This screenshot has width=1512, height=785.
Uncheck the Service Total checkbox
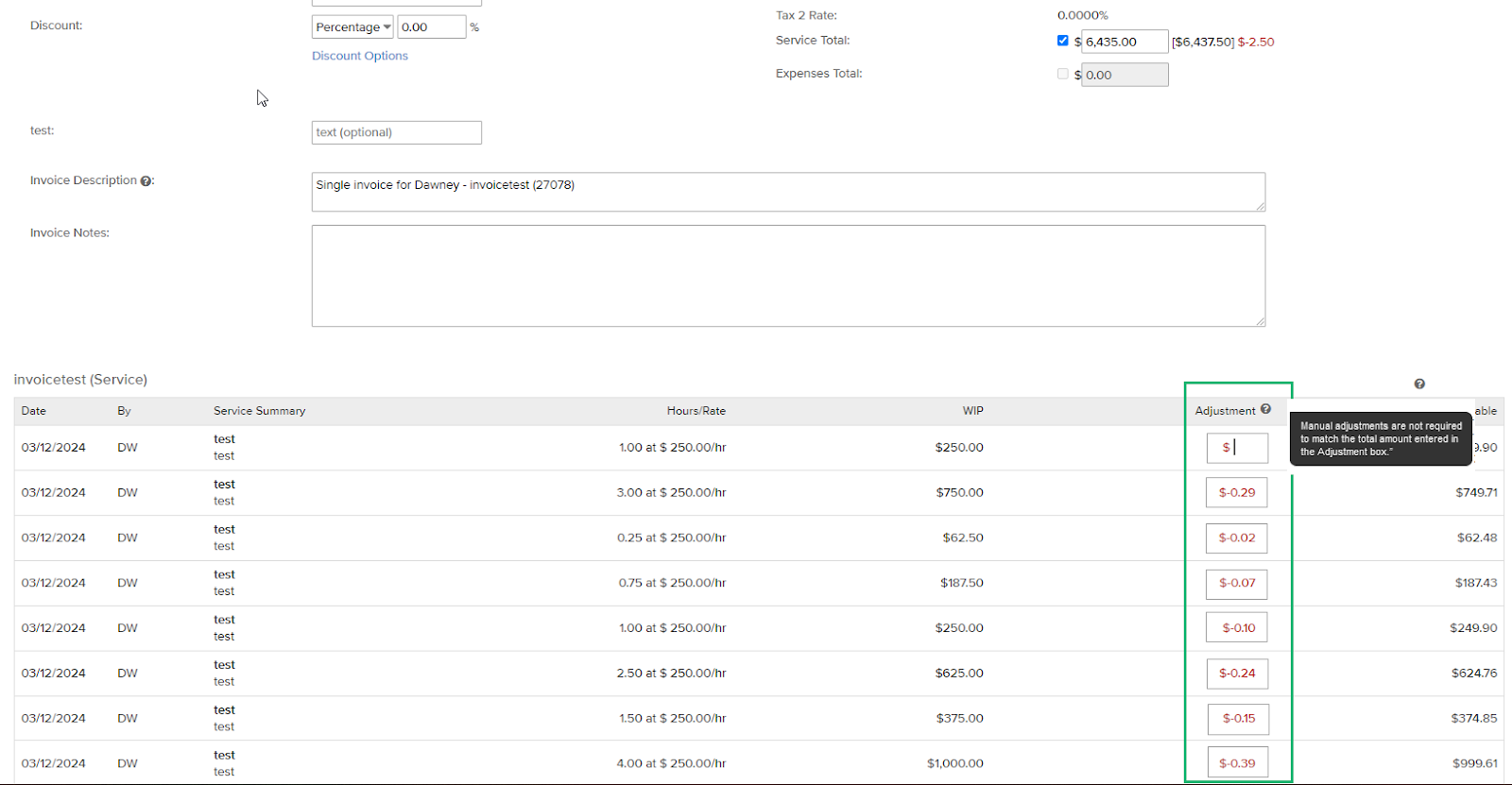click(1062, 41)
